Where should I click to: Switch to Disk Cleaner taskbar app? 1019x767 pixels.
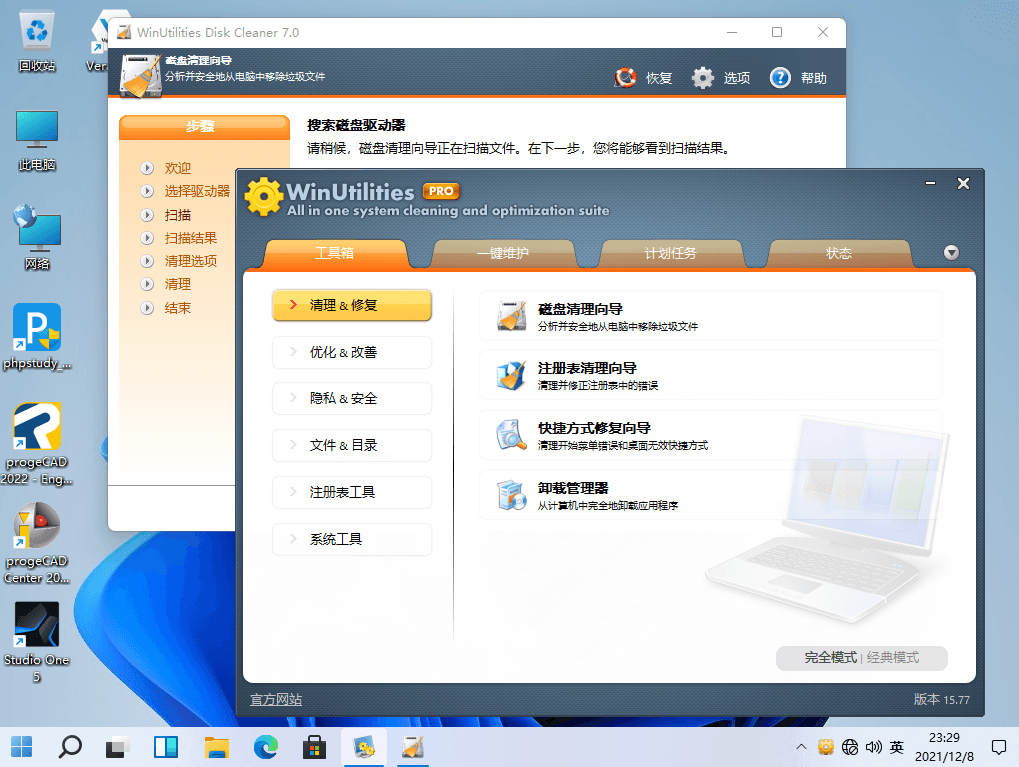pyautogui.click(x=413, y=747)
